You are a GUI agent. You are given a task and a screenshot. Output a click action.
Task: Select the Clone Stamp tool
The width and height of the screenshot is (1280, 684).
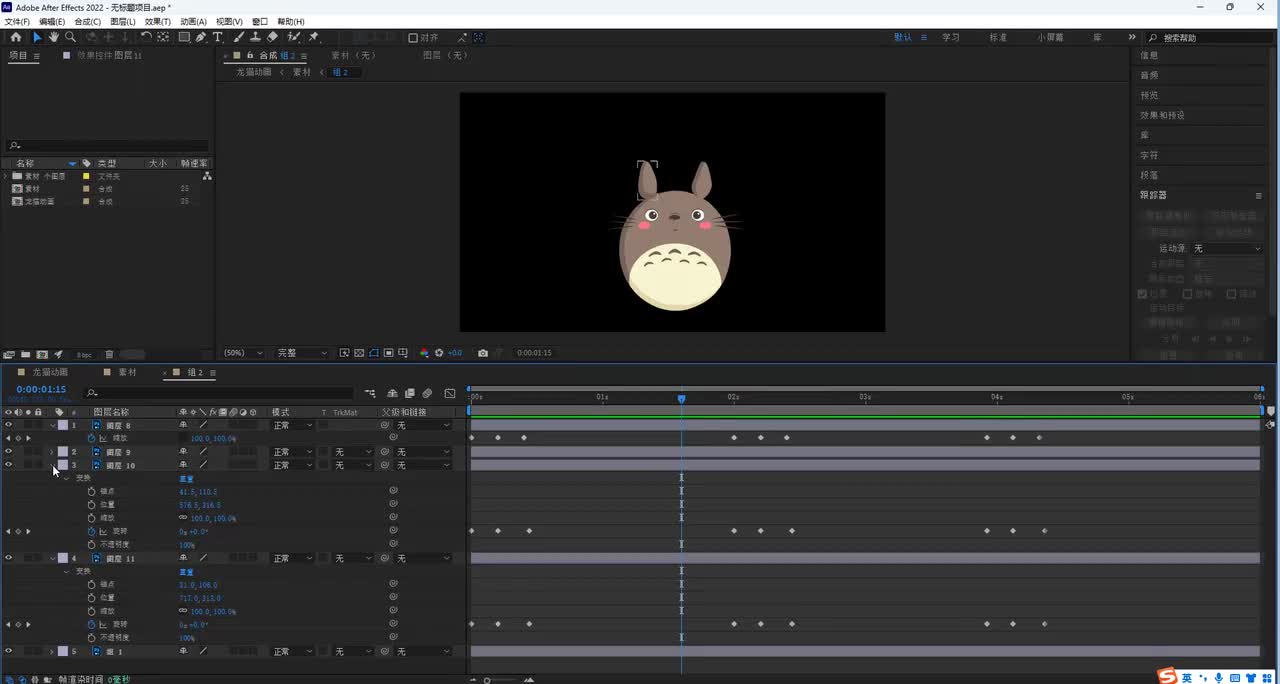pos(256,37)
